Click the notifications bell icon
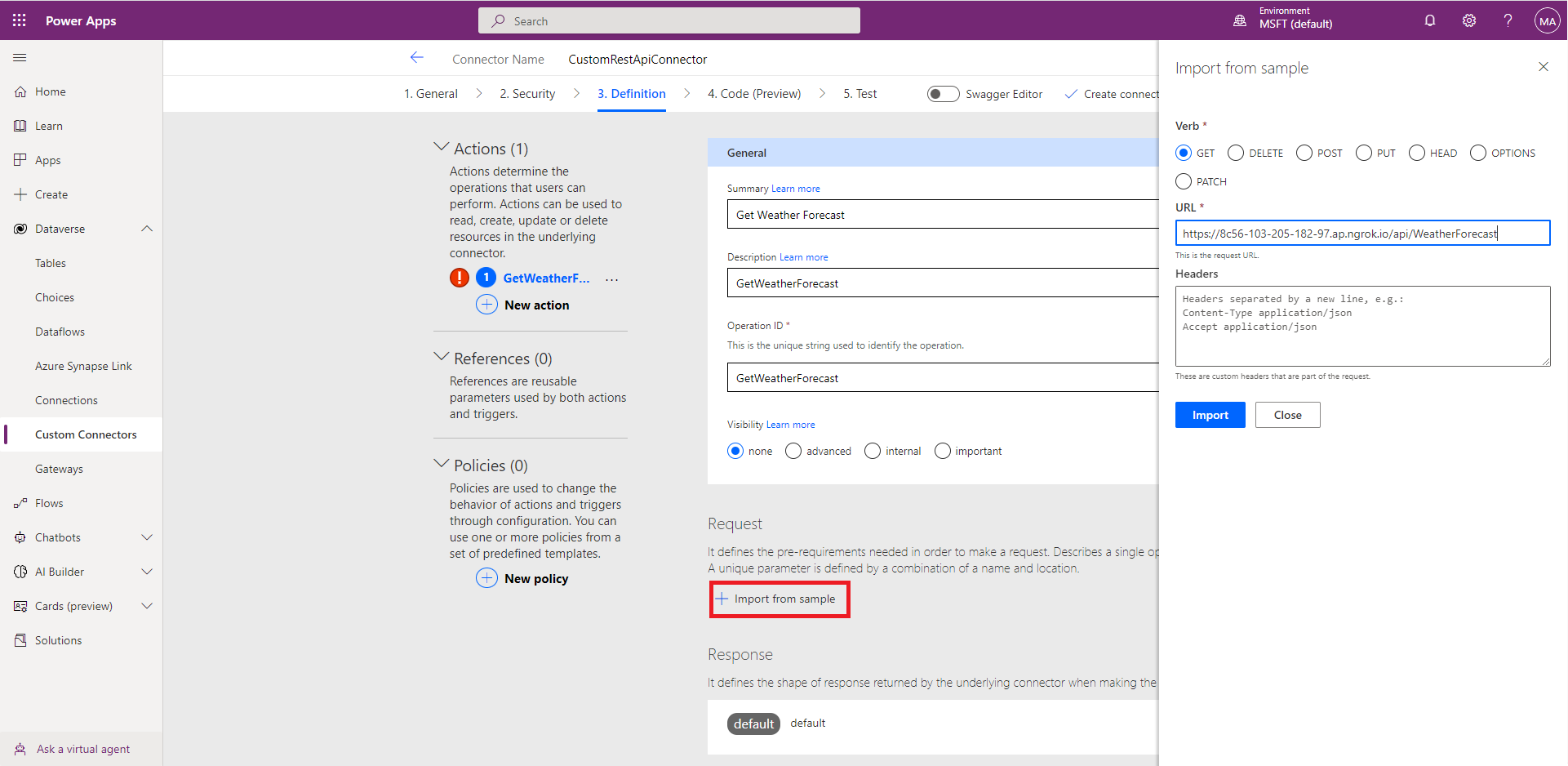This screenshot has width=1568, height=766. [1430, 20]
